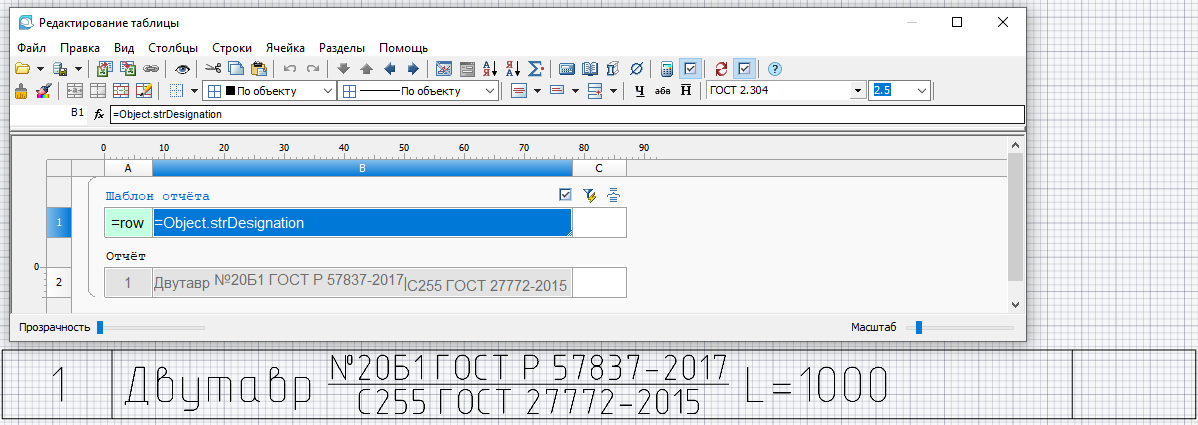The image size is (1198, 425).
Task: Select column header C
Action: (600, 168)
